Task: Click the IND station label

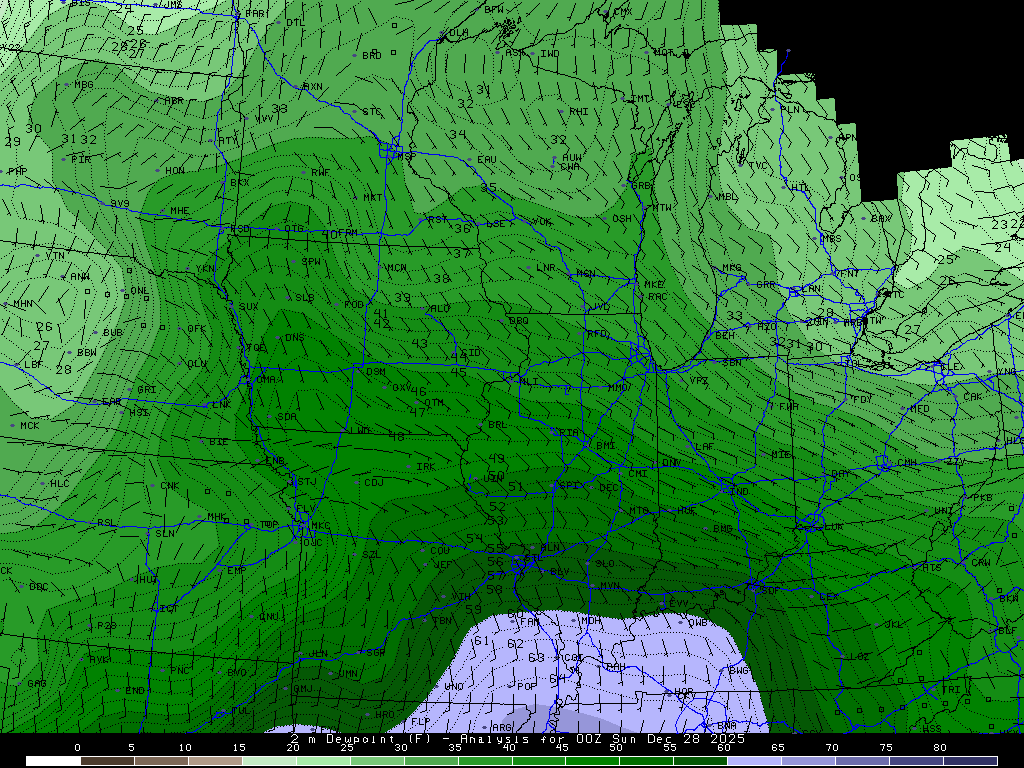Action: point(740,491)
